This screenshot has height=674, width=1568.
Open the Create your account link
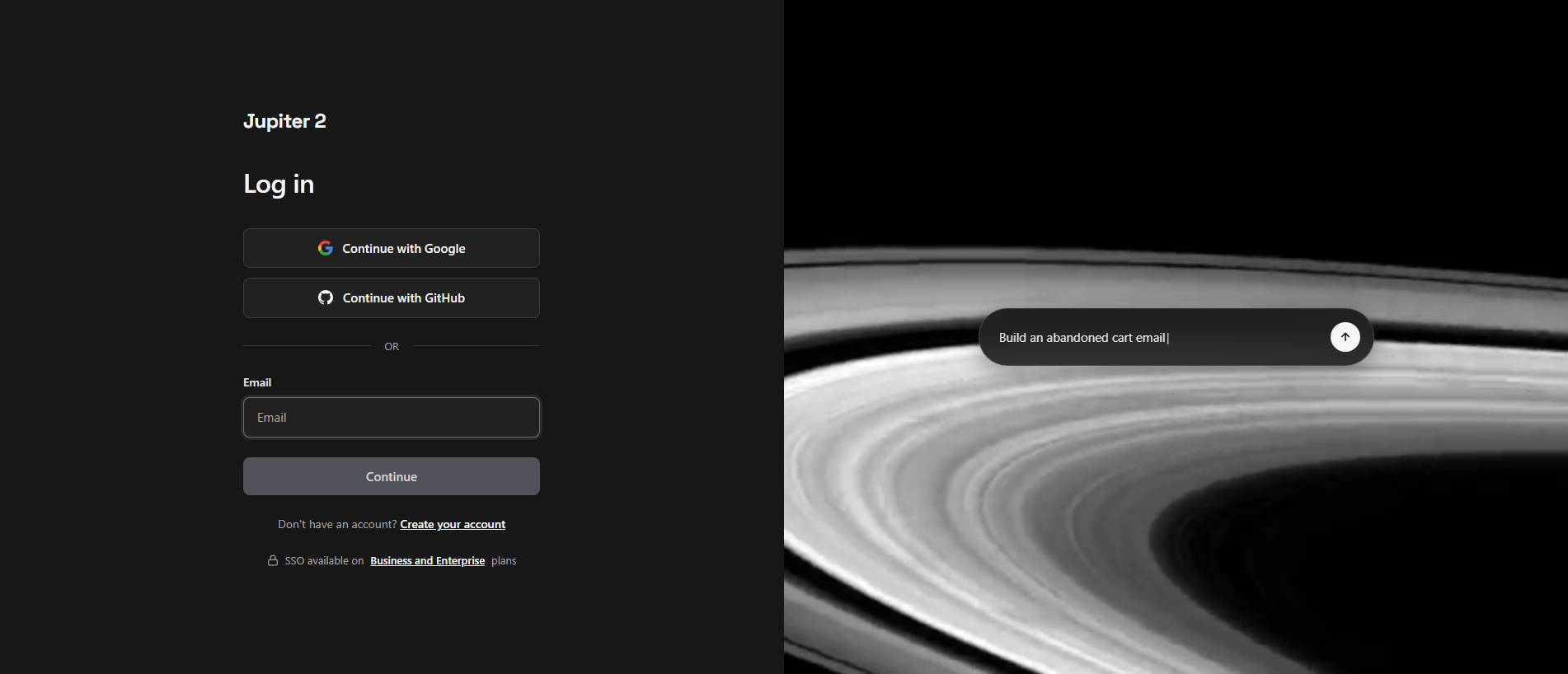point(453,524)
